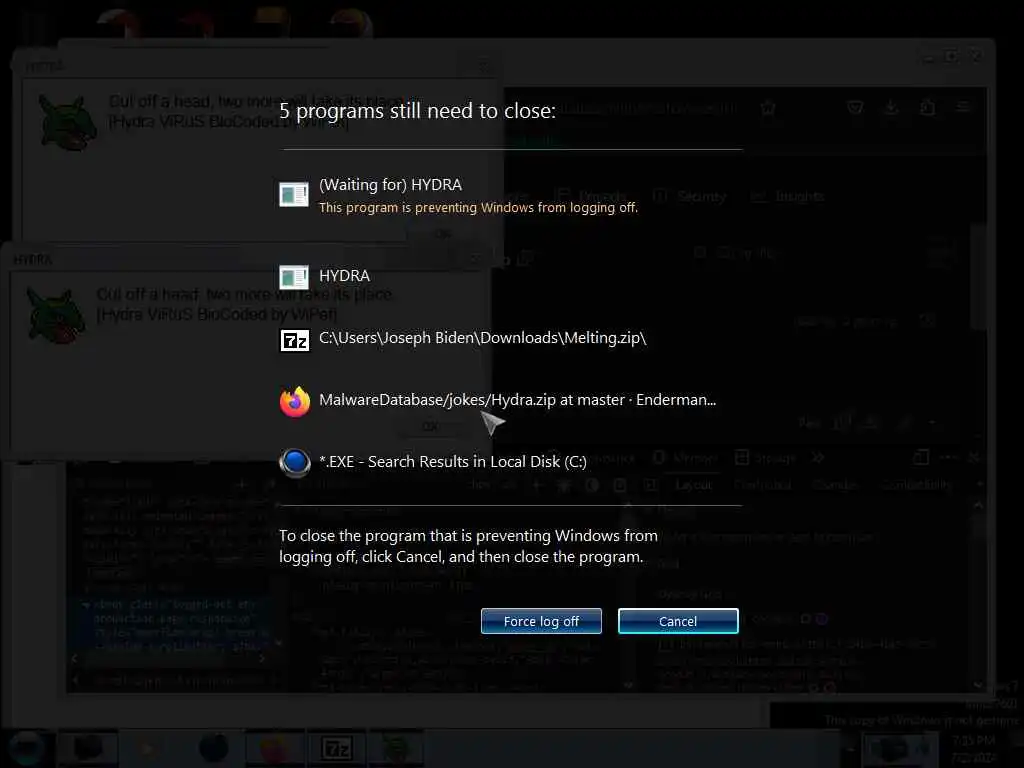Screen dimensions: 1024x768
Task: Open Firefox Downloads arrow icon in background
Action: point(891,107)
